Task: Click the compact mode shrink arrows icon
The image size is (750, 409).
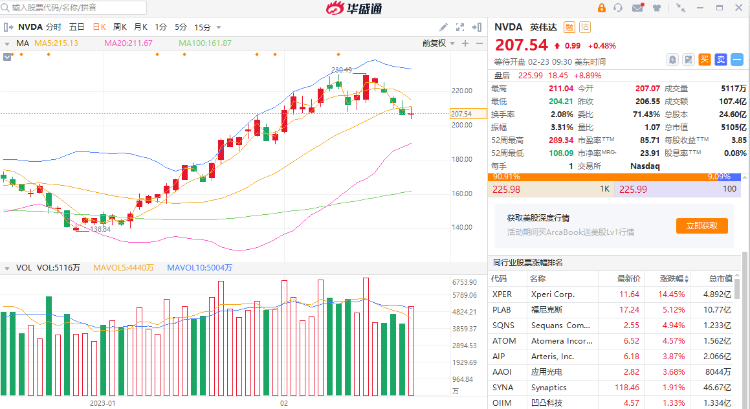Action: [x=680, y=8]
